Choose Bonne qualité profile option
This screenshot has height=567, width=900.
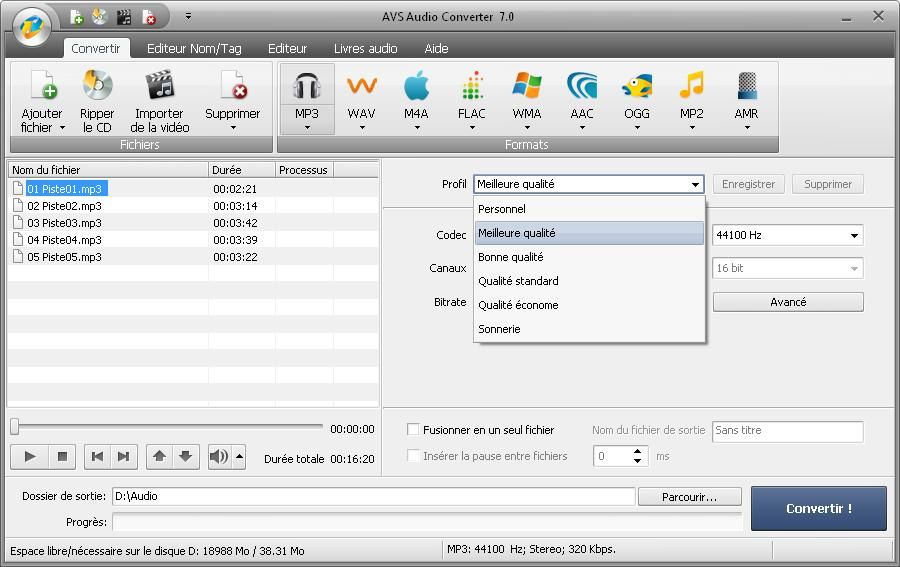click(x=589, y=257)
